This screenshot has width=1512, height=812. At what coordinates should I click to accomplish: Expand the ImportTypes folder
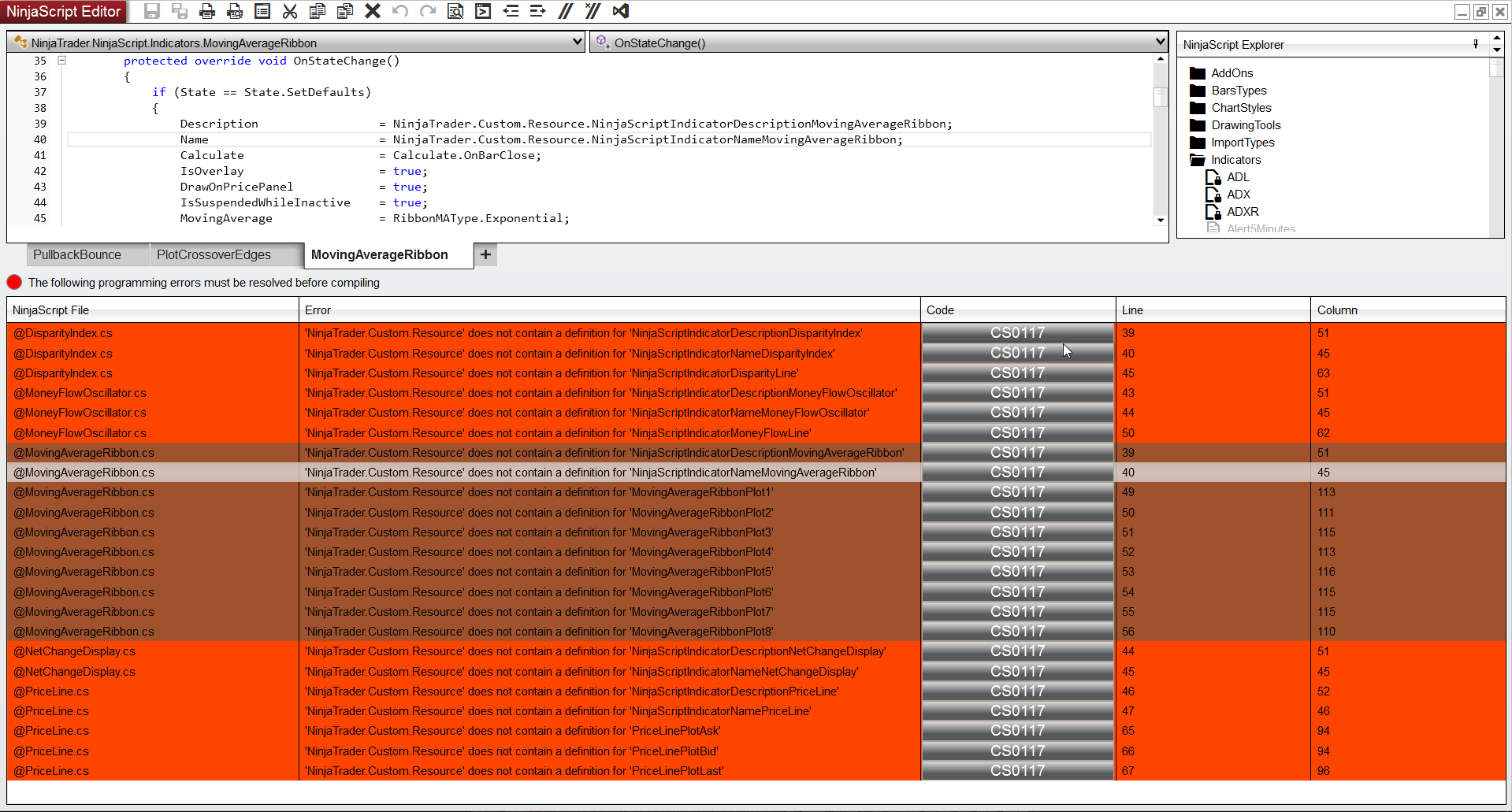(x=1198, y=143)
